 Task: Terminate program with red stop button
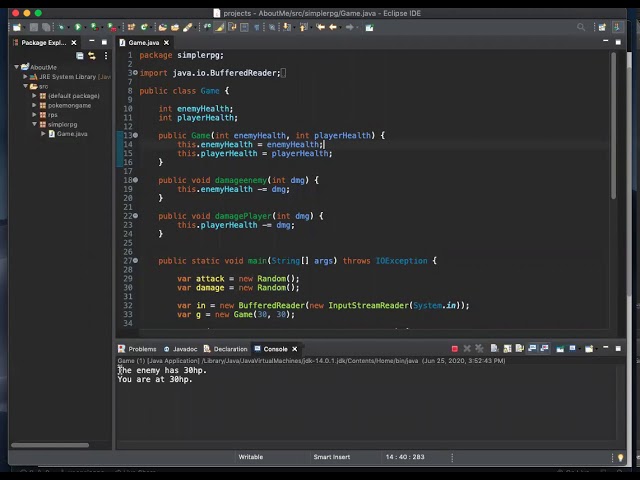(455, 349)
